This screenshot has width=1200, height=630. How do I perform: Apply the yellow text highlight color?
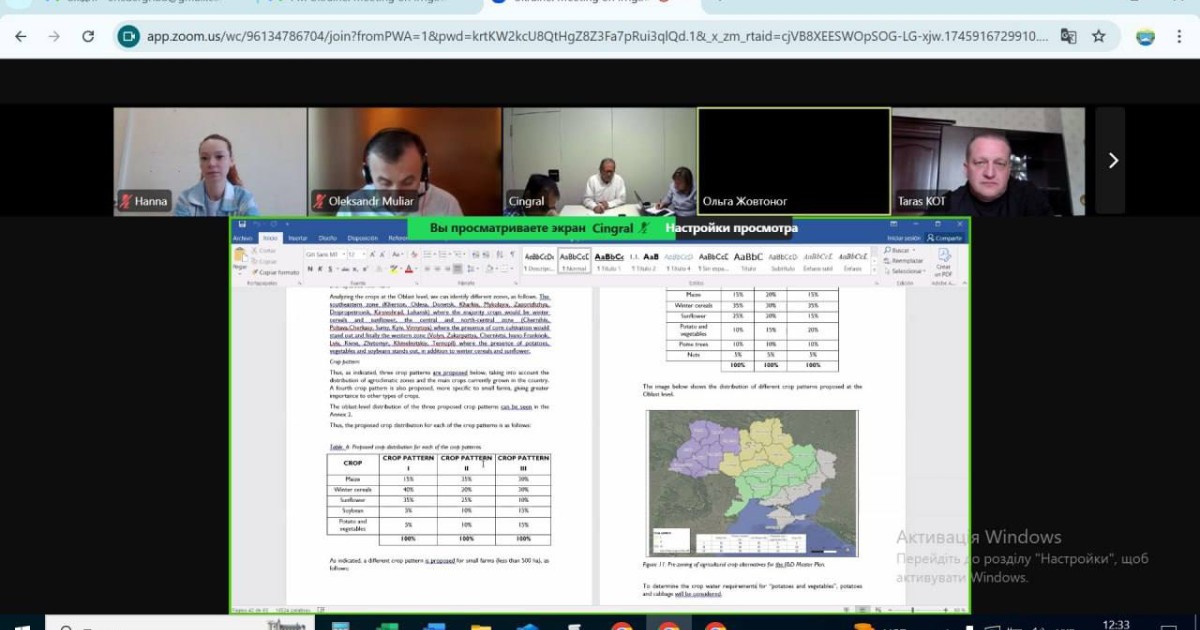click(x=394, y=268)
